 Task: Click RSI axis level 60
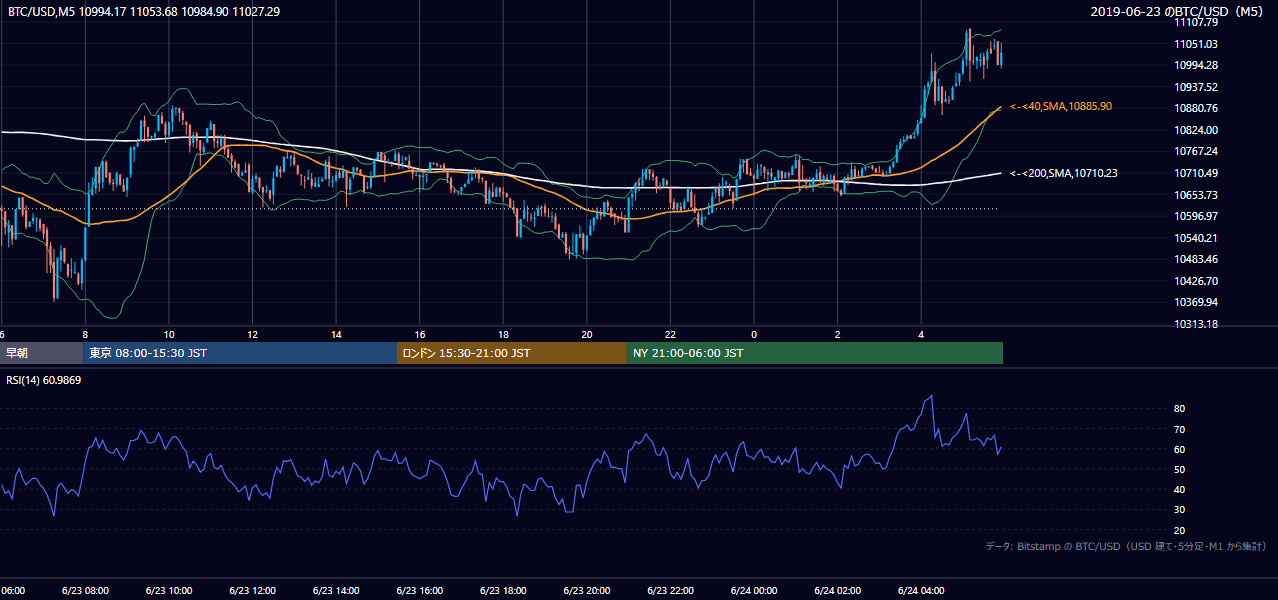click(x=1180, y=449)
